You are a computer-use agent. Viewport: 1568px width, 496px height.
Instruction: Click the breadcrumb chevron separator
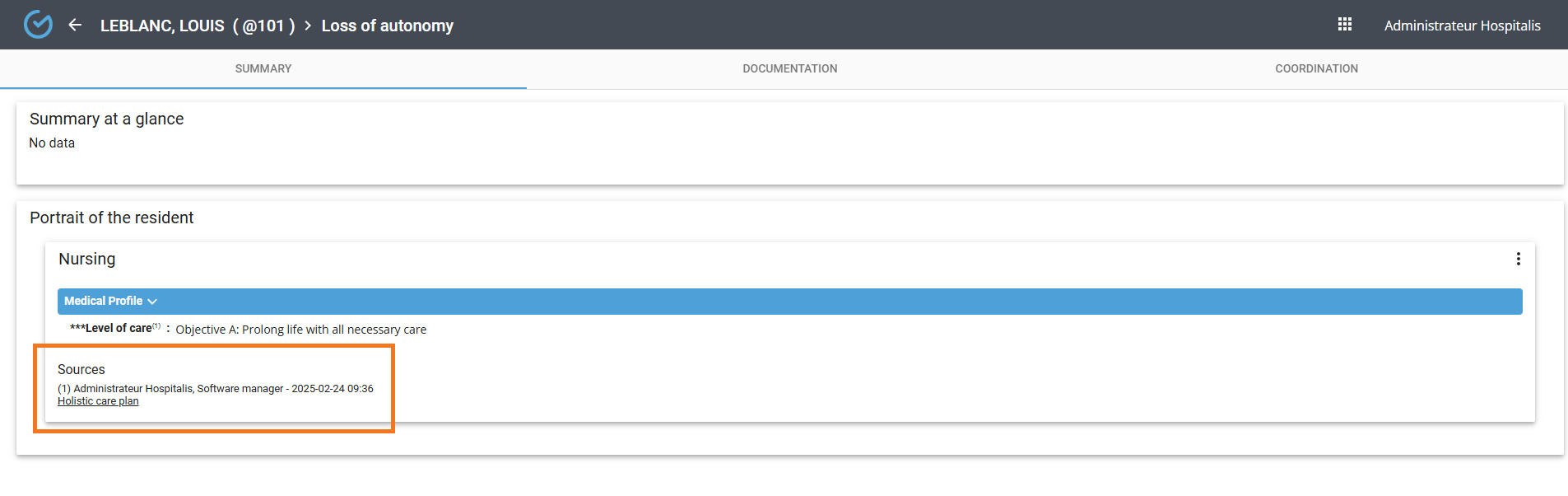coord(308,26)
